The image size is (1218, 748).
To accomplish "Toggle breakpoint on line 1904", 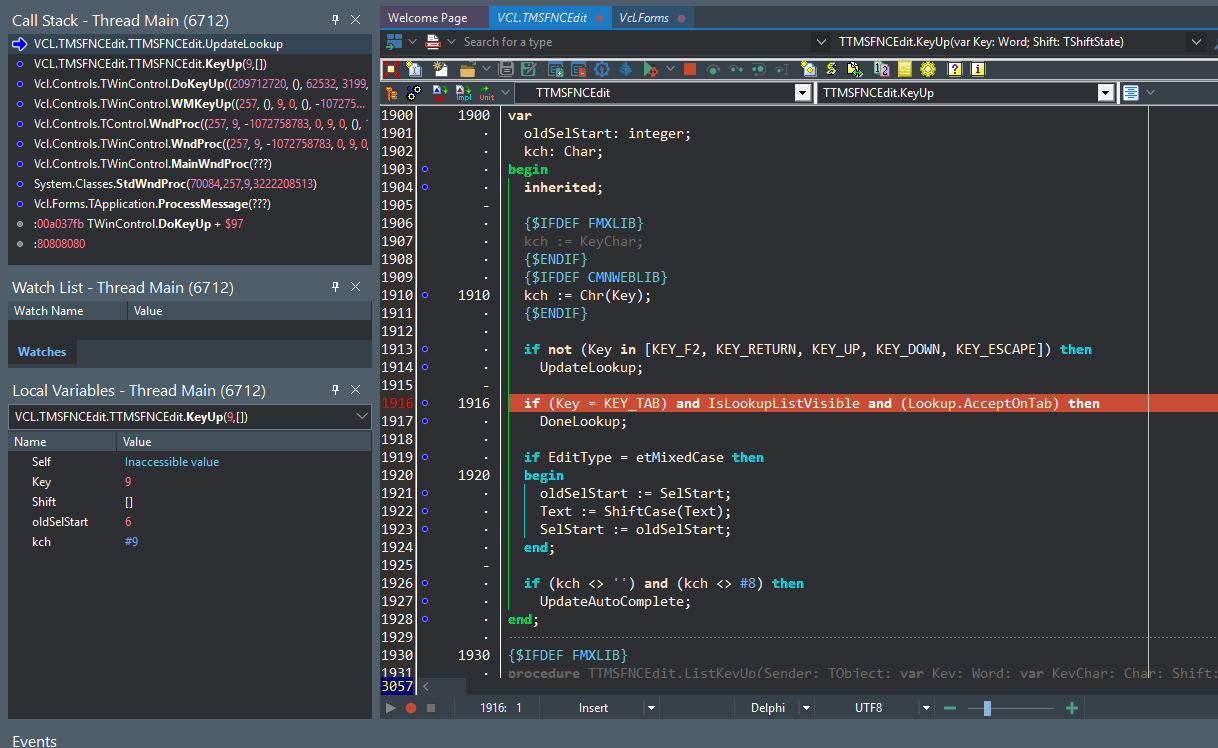I will pos(425,187).
